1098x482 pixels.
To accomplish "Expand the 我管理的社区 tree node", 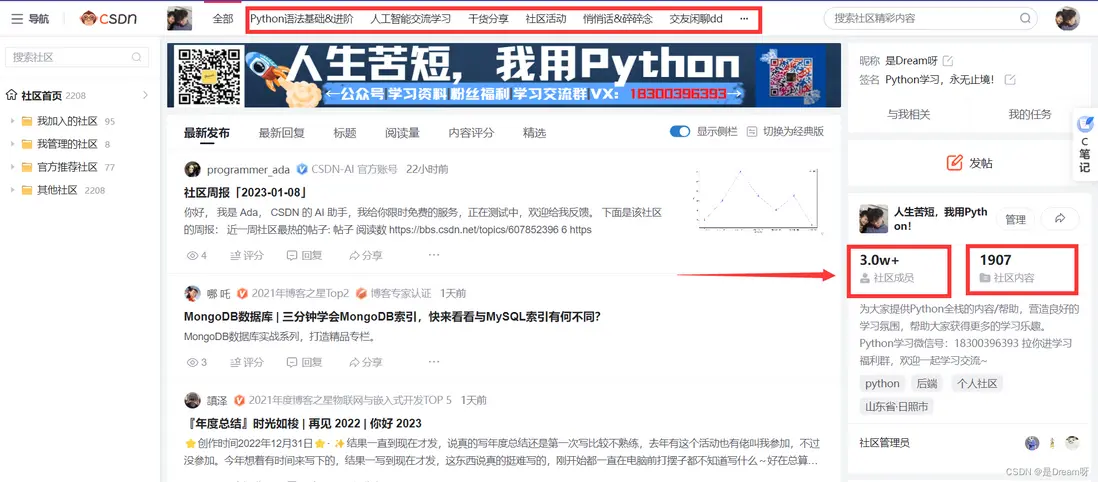I will point(12,144).
